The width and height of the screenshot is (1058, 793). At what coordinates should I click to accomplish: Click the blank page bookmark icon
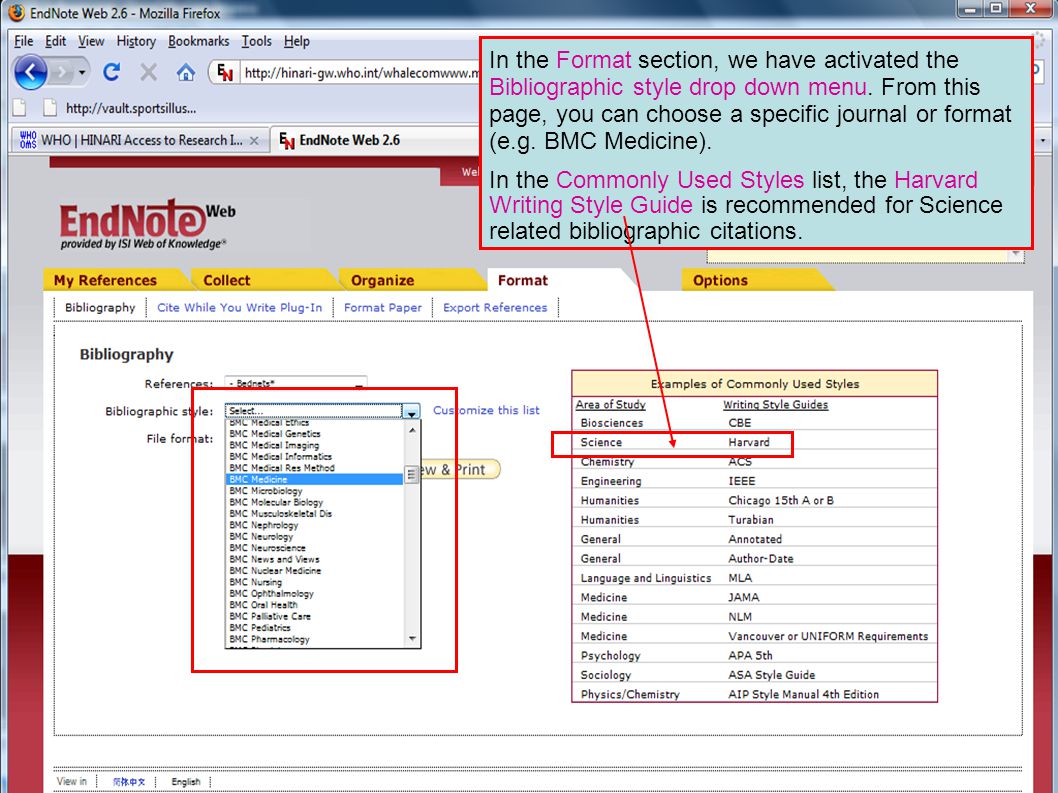20,108
